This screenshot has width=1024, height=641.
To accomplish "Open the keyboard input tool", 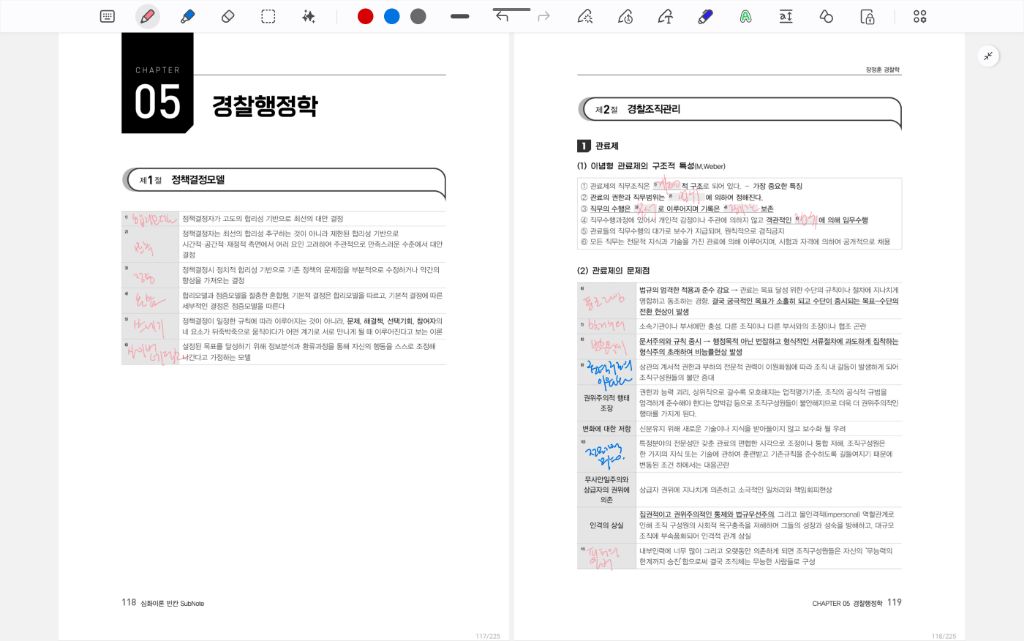I will pyautogui.click(x=107, y=16).
